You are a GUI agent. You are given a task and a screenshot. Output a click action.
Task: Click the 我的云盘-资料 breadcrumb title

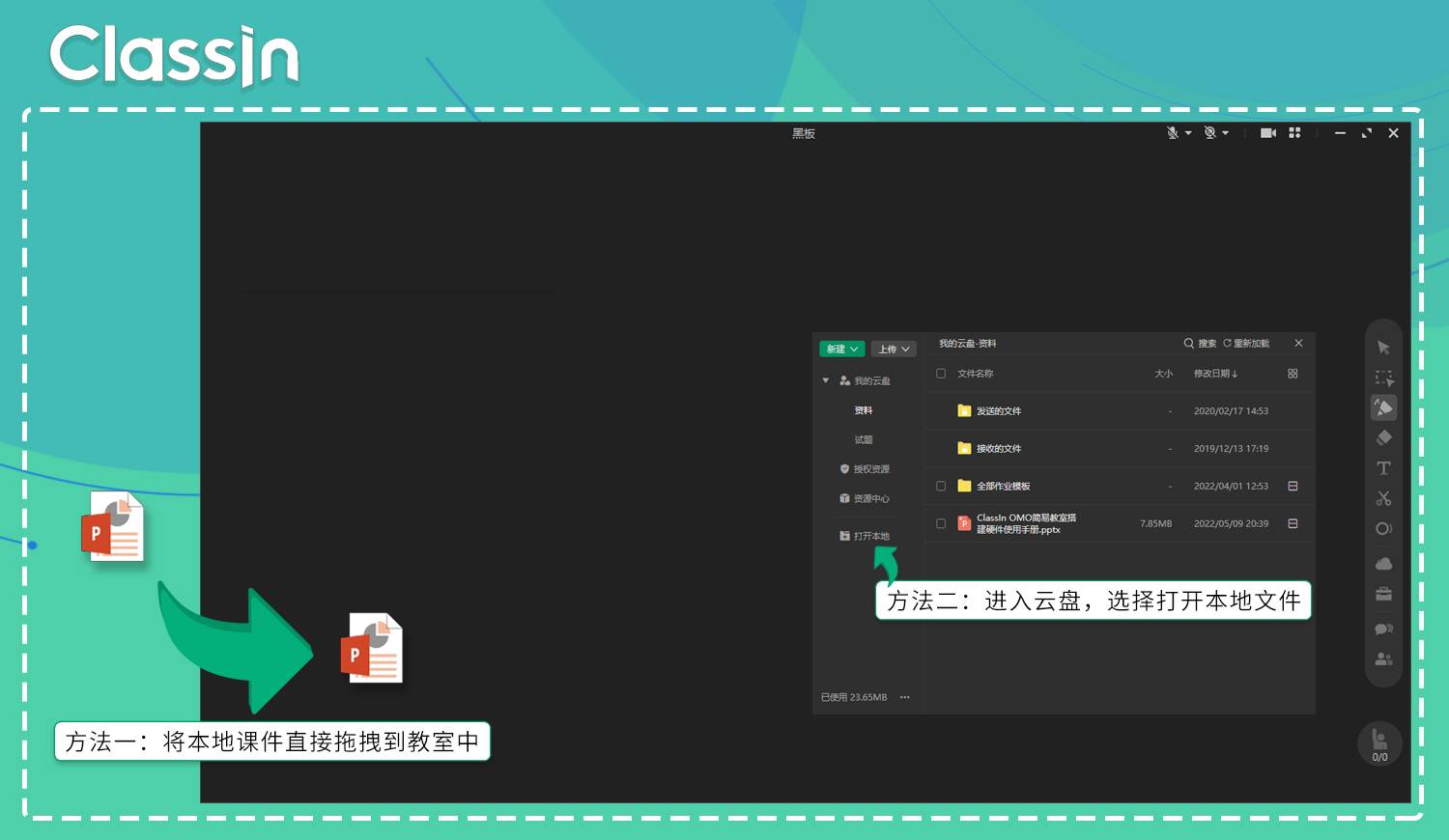pyautogui.click(x=967, y=343)
